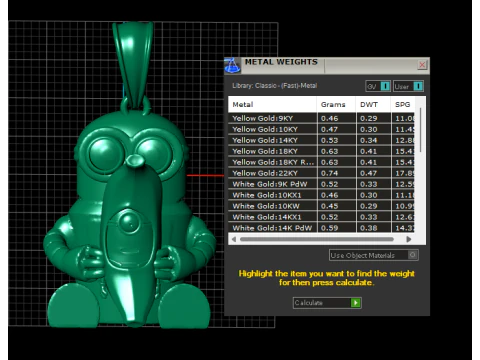Select the White Gold:14K PdW row
The image size is (480, 360).
click(x=321, y=228)
